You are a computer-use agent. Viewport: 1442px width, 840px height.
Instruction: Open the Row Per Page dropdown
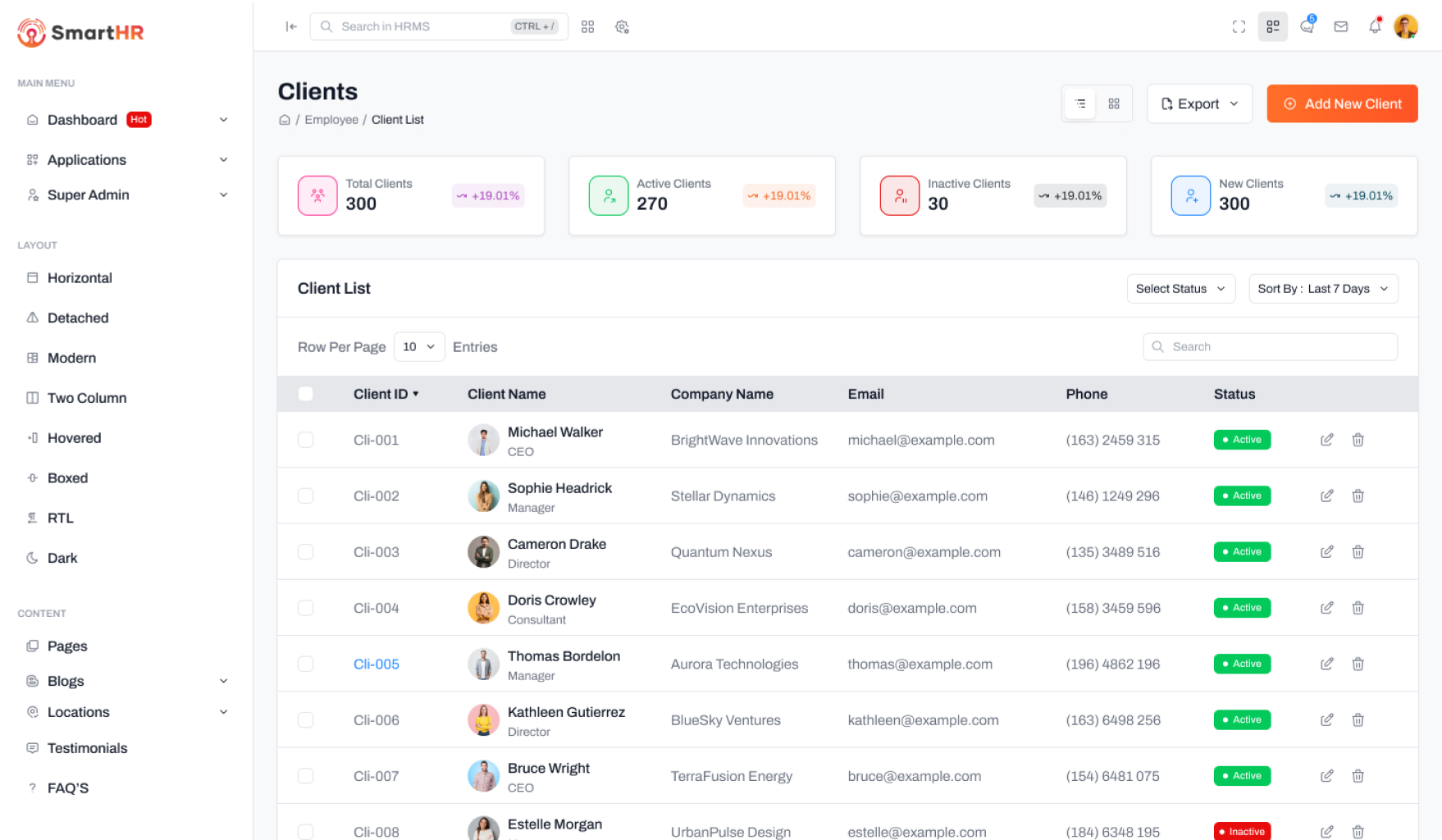[419, 347]
